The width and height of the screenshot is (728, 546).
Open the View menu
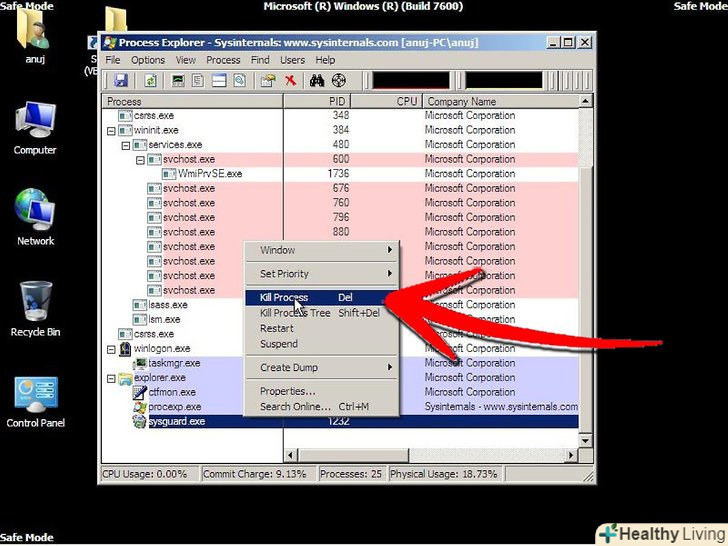point(186,60)
